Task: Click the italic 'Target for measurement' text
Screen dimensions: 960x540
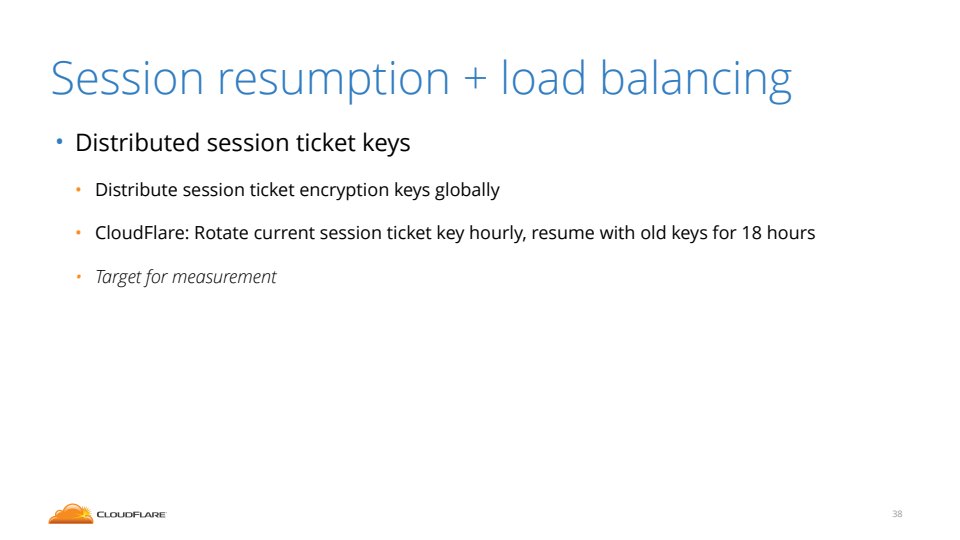Action: [x=185, y=277]
